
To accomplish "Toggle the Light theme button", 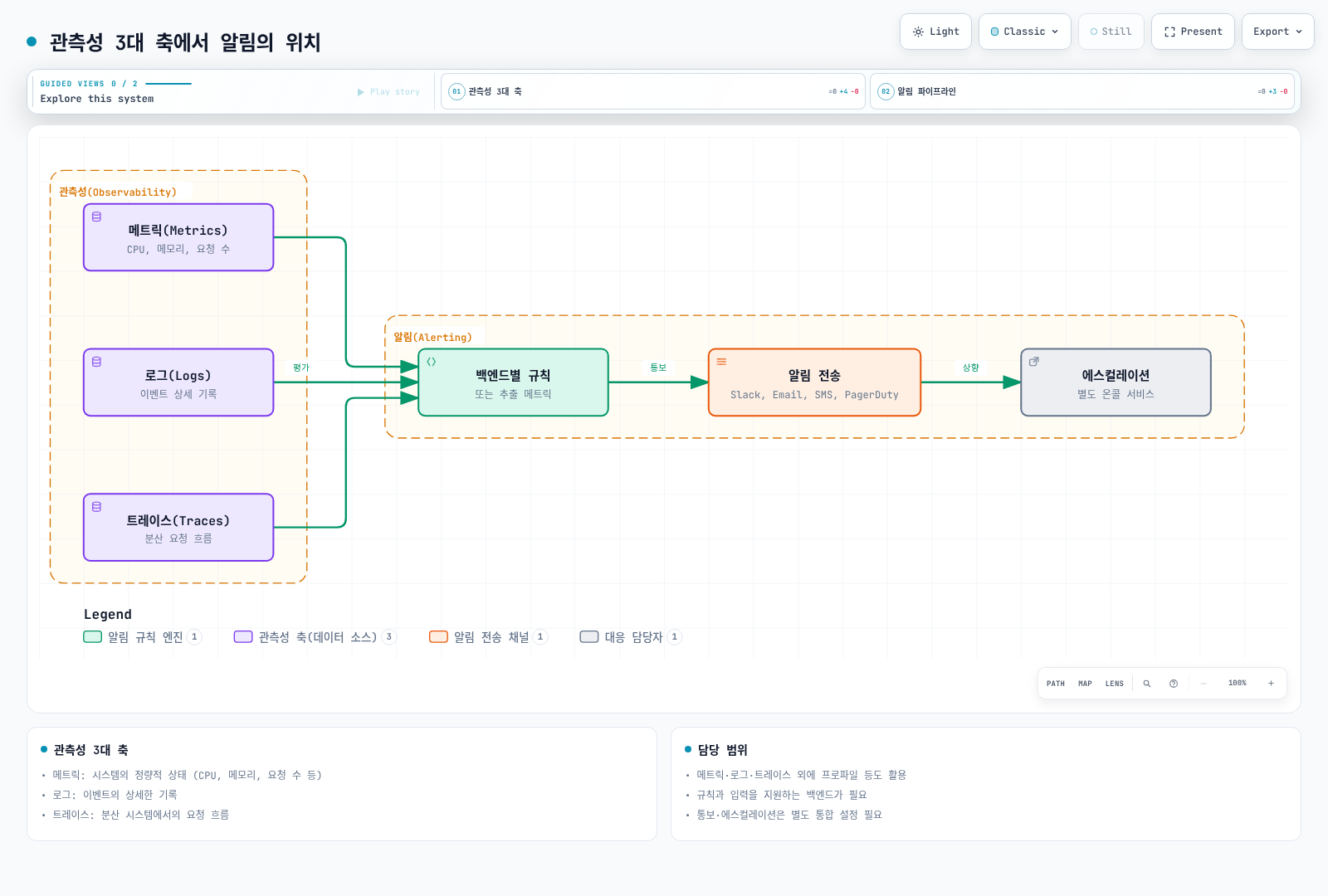I will 935,32.
